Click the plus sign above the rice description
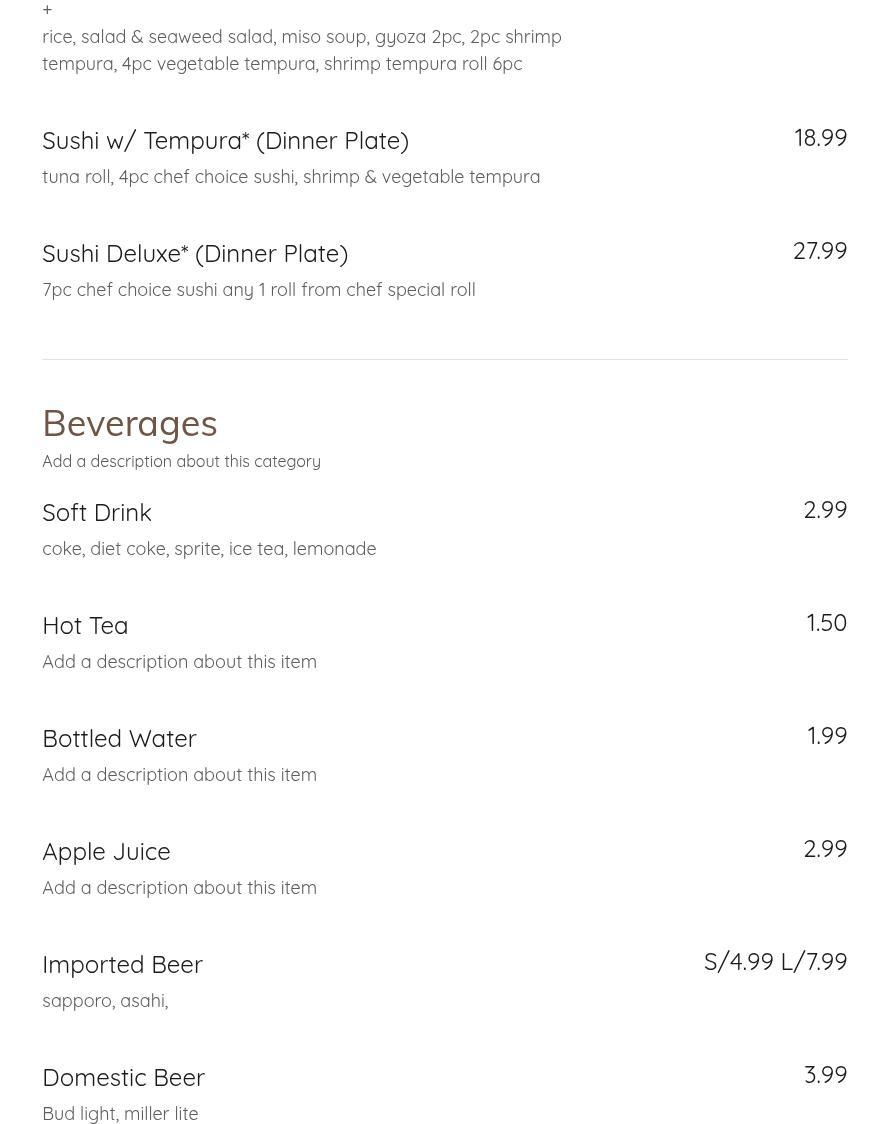 click(x=47, y=10)
